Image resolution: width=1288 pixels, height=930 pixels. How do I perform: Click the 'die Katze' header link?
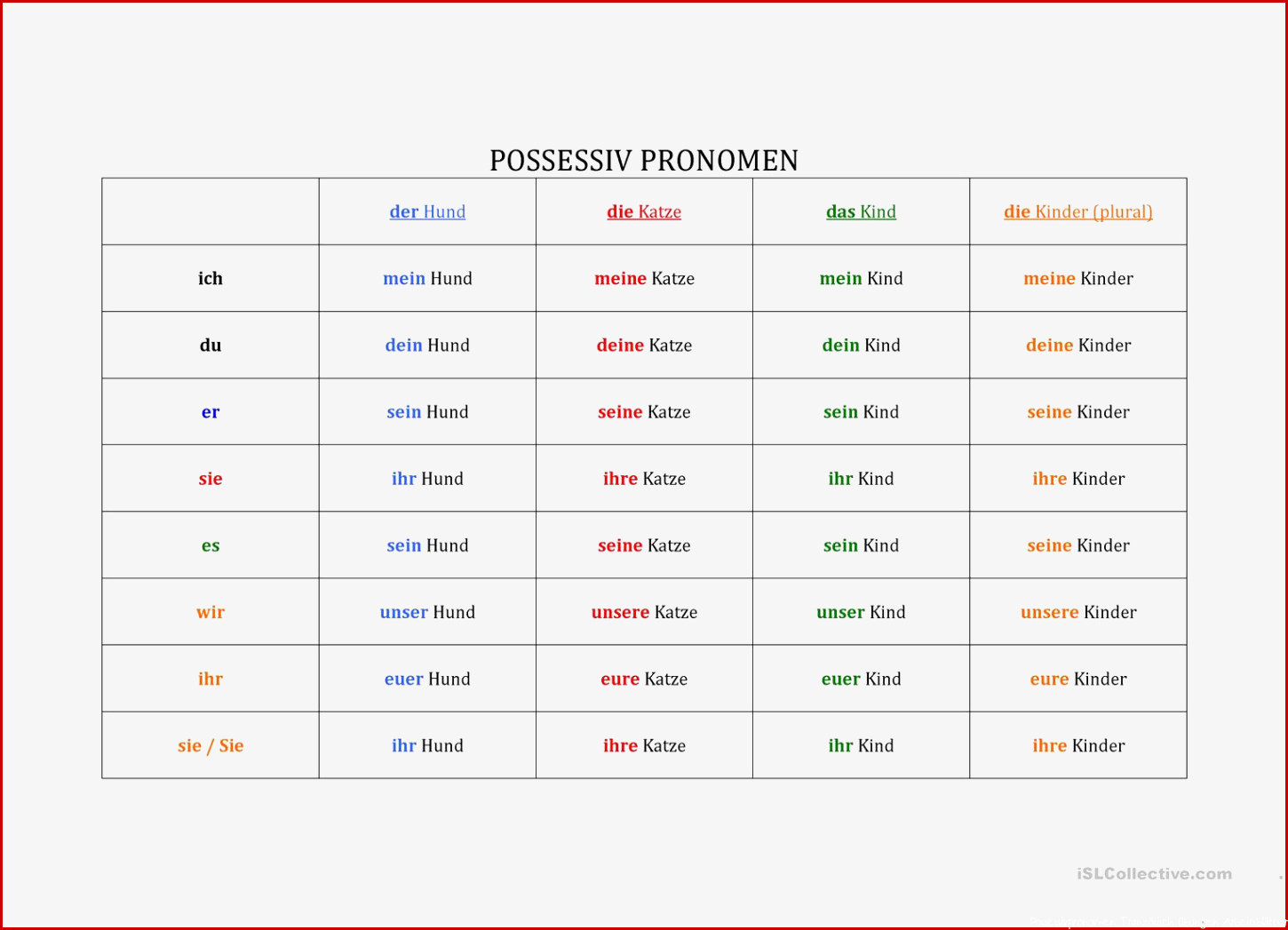(x=644, y=211)
